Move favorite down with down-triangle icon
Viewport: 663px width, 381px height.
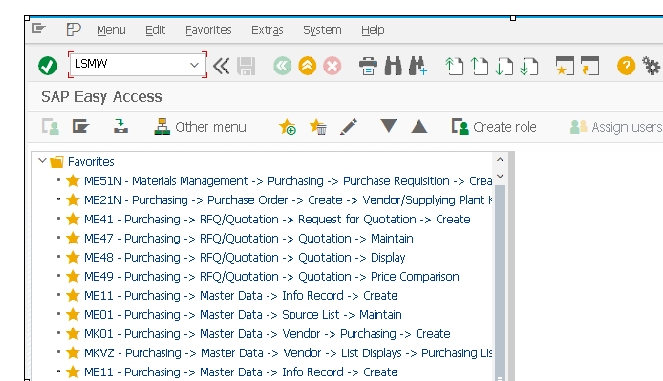388,126
